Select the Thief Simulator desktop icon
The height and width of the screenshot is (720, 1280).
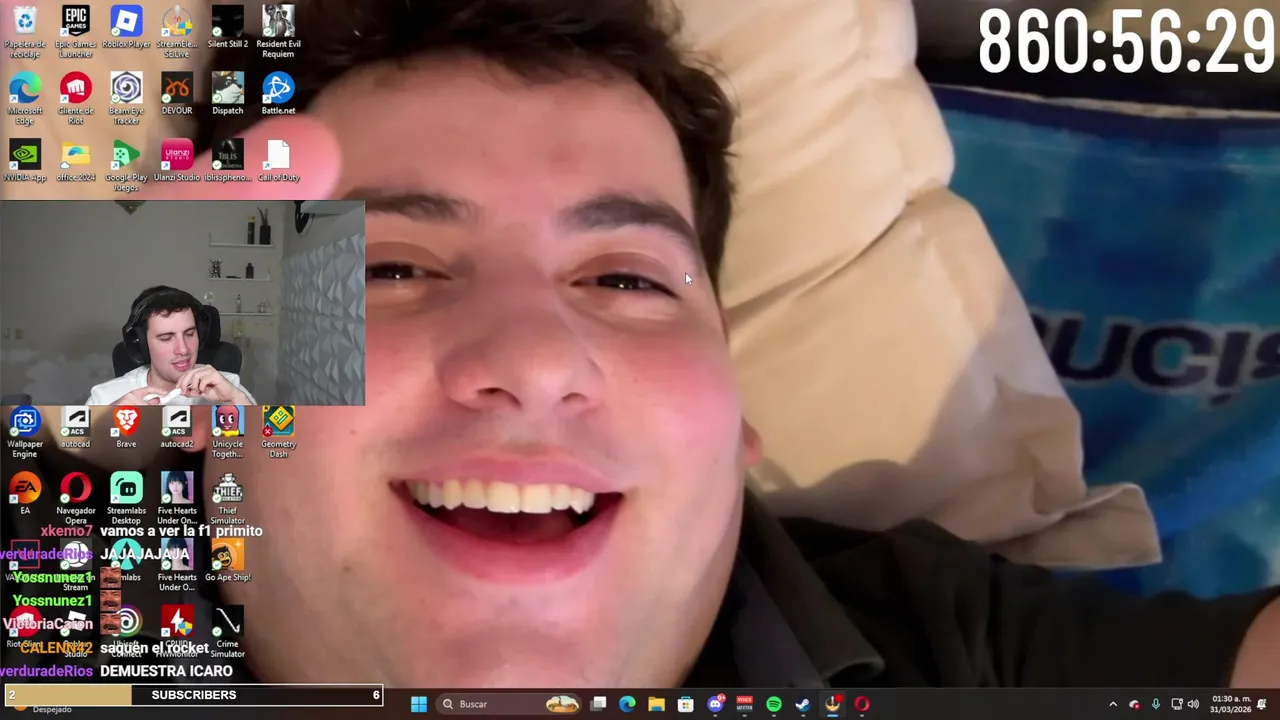pos(228,498)
